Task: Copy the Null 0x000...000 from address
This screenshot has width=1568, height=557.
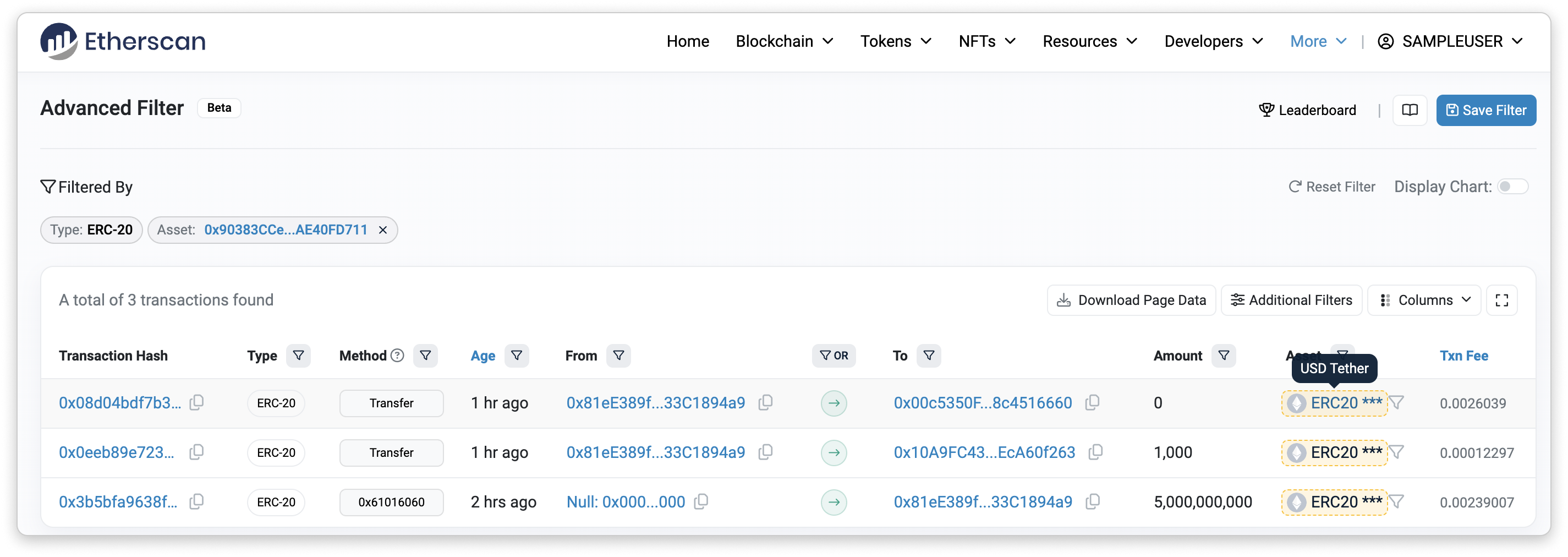Action: (701, 501)
